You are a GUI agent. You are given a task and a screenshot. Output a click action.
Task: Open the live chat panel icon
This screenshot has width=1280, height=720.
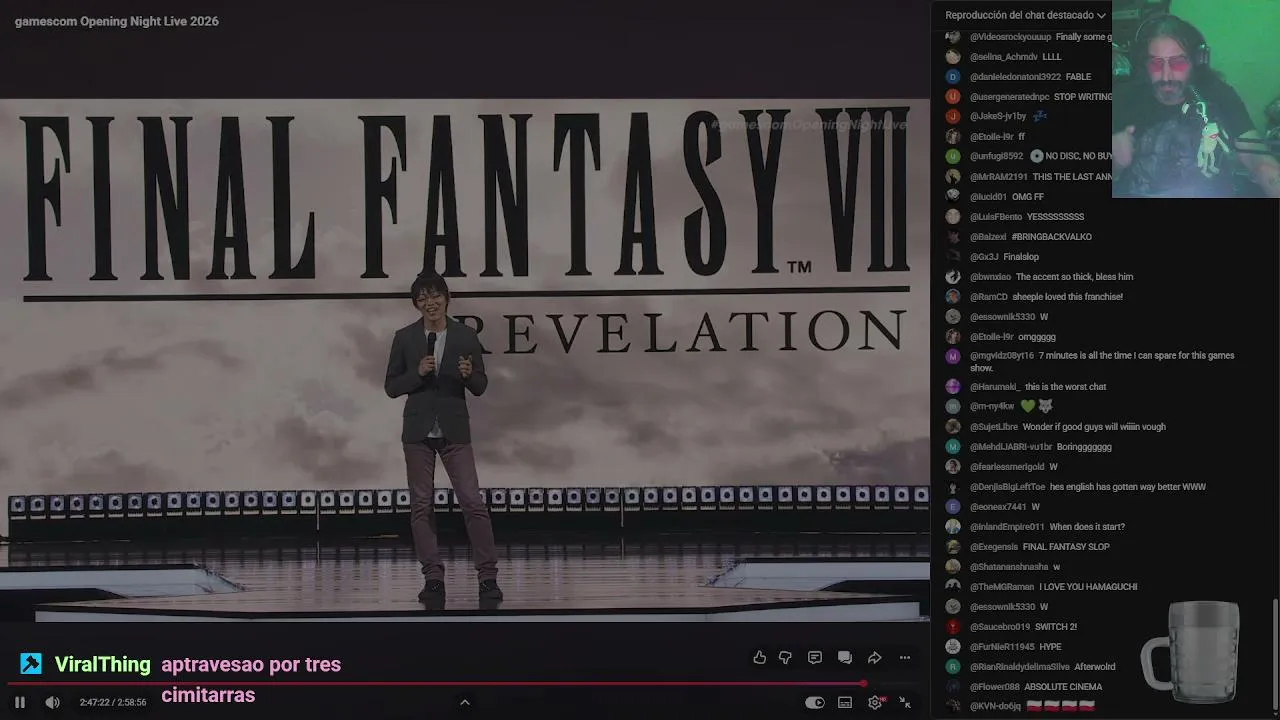tap(845, 657)
